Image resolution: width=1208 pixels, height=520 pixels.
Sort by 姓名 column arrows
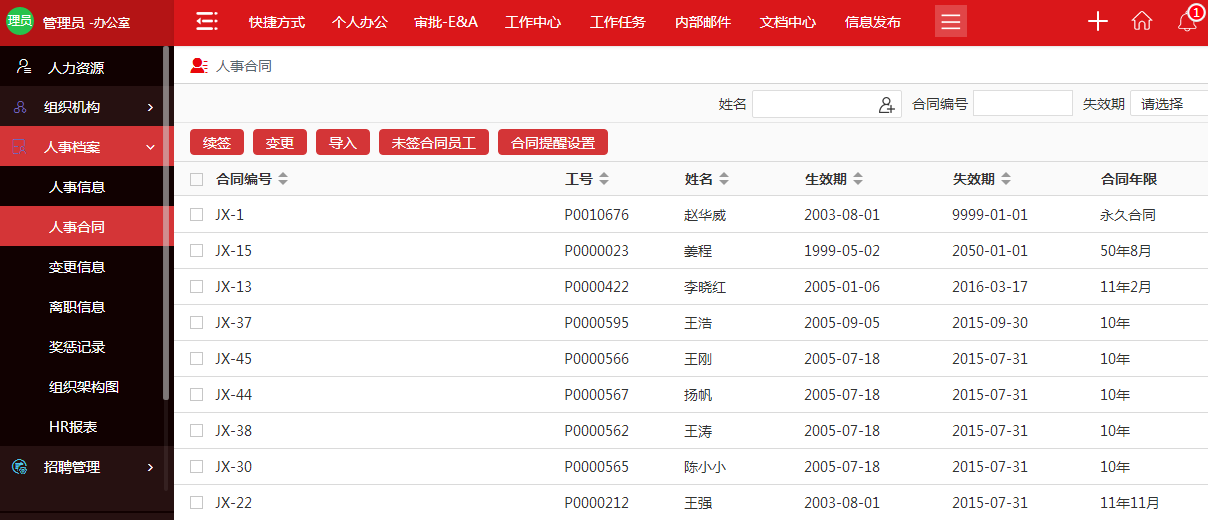pyautogui.click(x=724, y=179)
